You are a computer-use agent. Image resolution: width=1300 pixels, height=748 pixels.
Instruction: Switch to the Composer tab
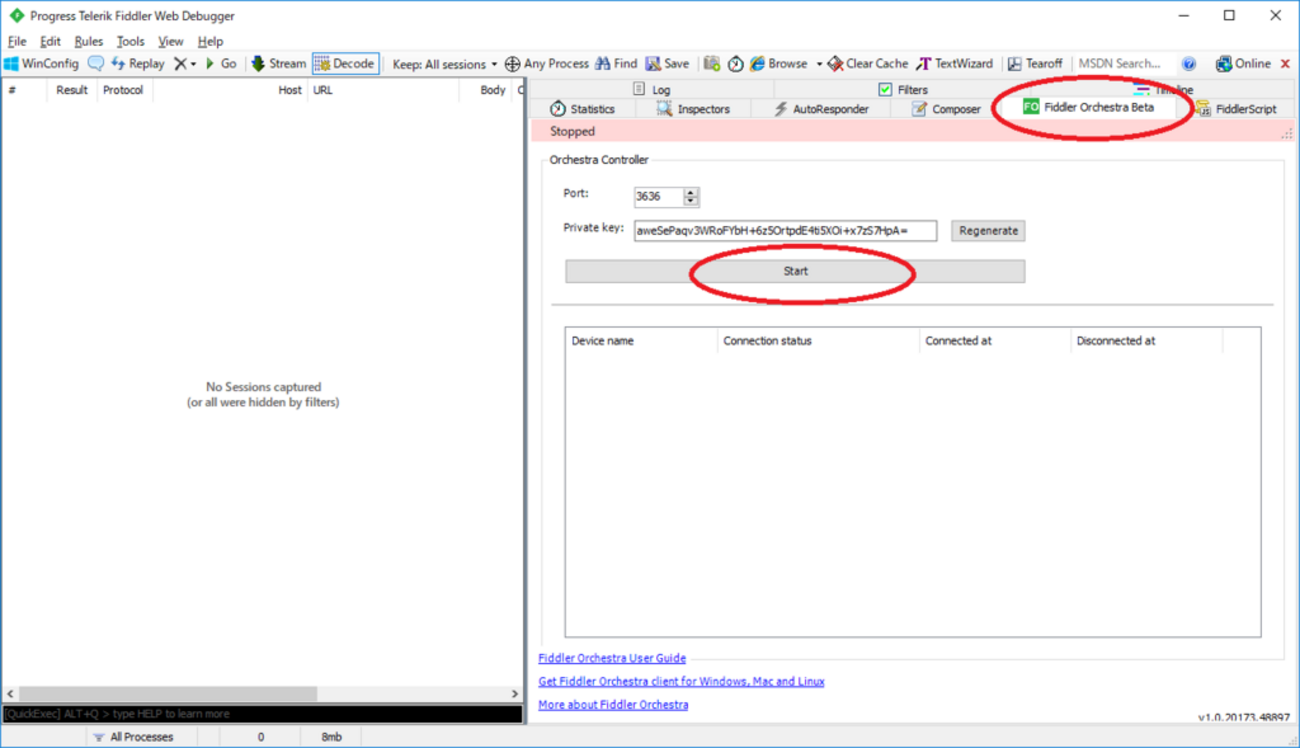946,109
